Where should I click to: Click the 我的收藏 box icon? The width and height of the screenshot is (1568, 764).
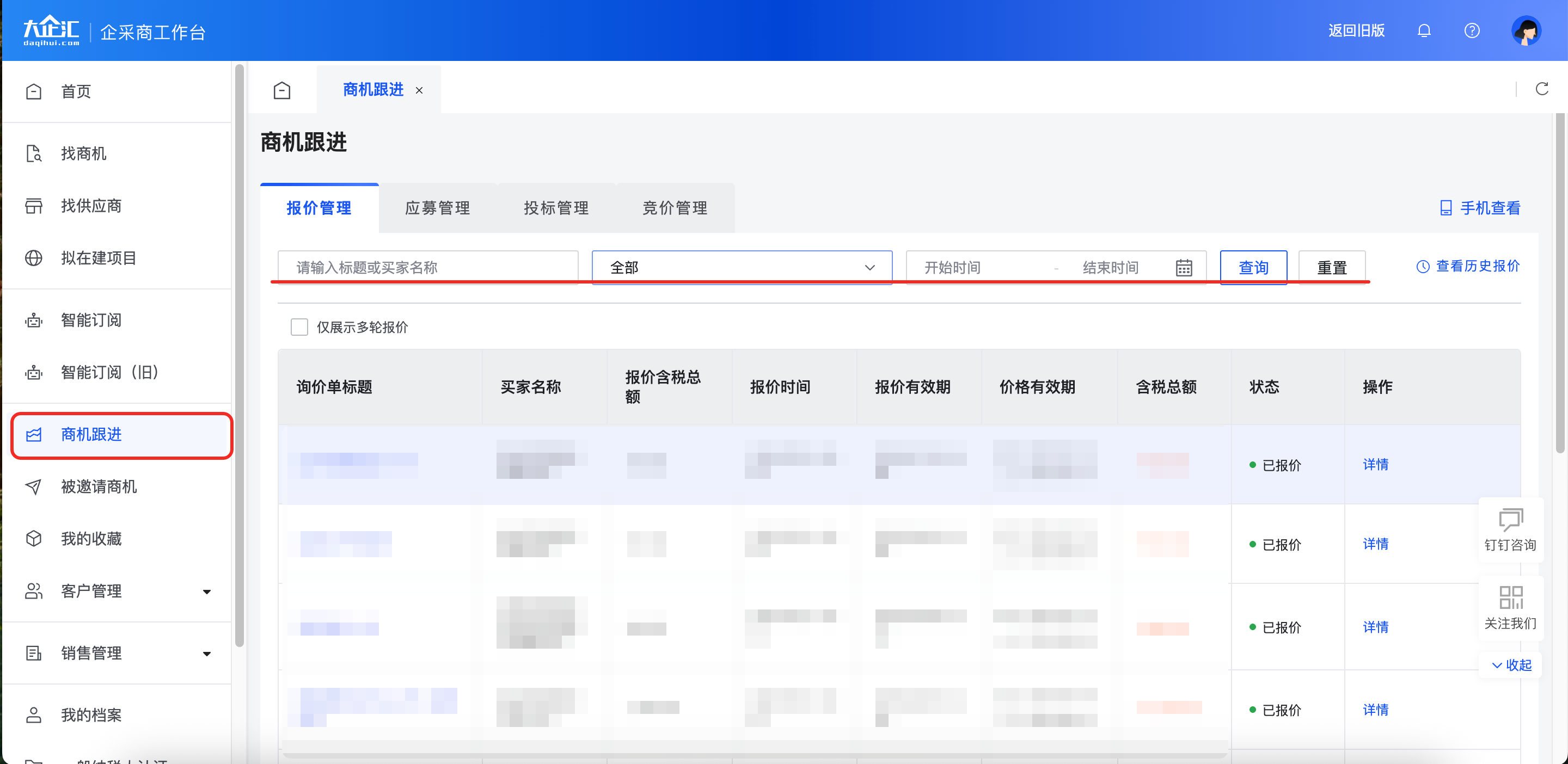pyautogui.click(x=33, y=539)
